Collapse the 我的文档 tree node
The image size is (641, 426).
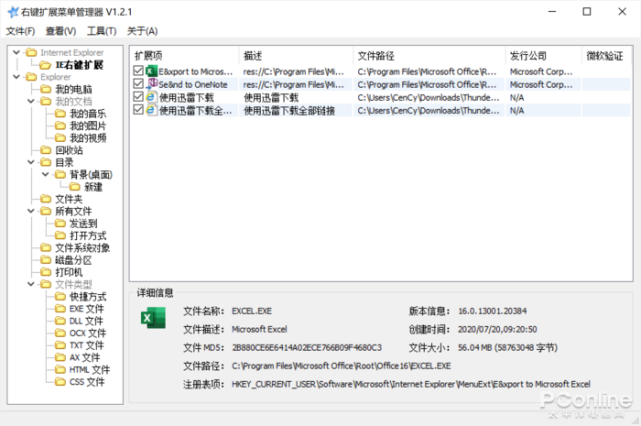(x=31, y=101)
